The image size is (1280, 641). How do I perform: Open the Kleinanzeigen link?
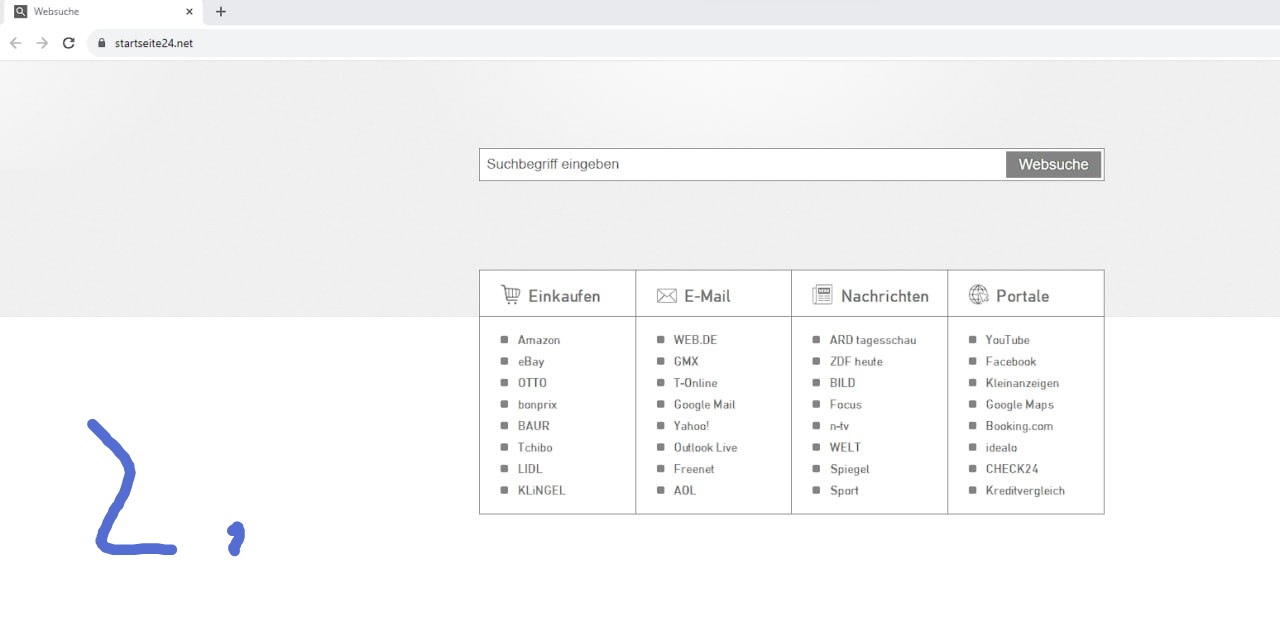click(1022, 383)
